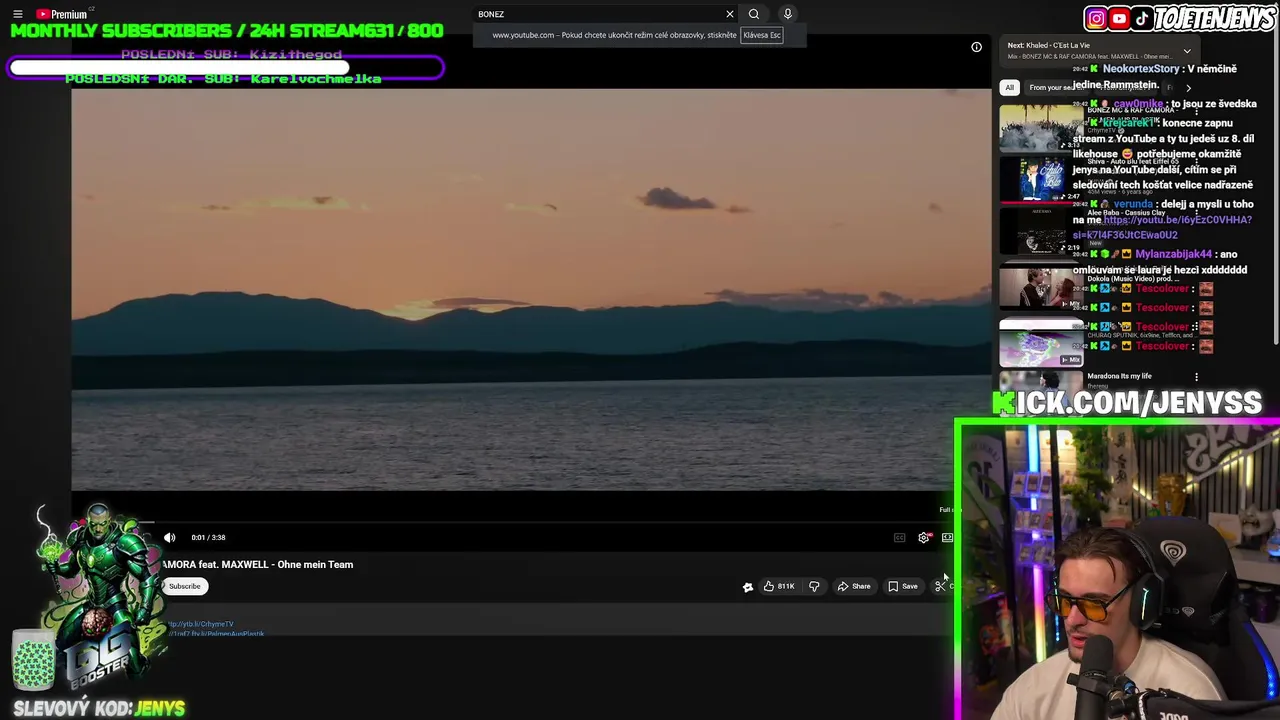Collapse the Next queue chevron

pyautogui.click(x=1187, y=51)
